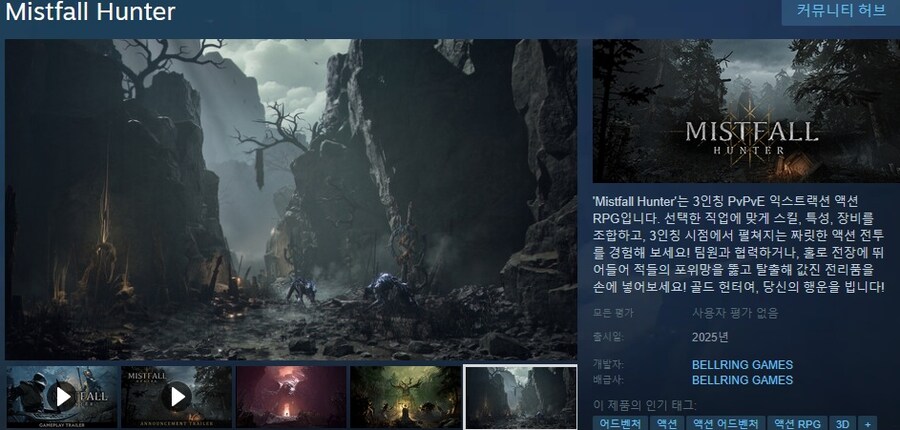Click the 사용자 평가 없음 review text
The image size is (900, 430).
(735, 313)
